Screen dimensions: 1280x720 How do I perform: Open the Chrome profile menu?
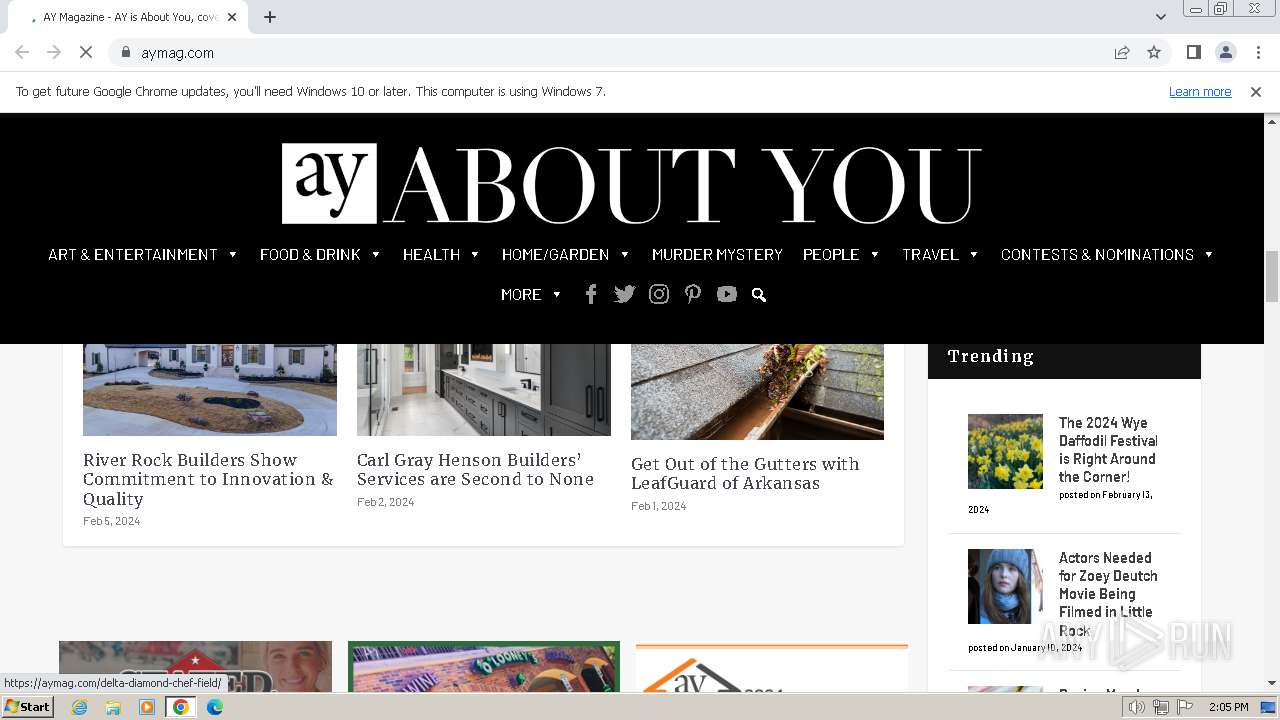(x=1225, y=52)
